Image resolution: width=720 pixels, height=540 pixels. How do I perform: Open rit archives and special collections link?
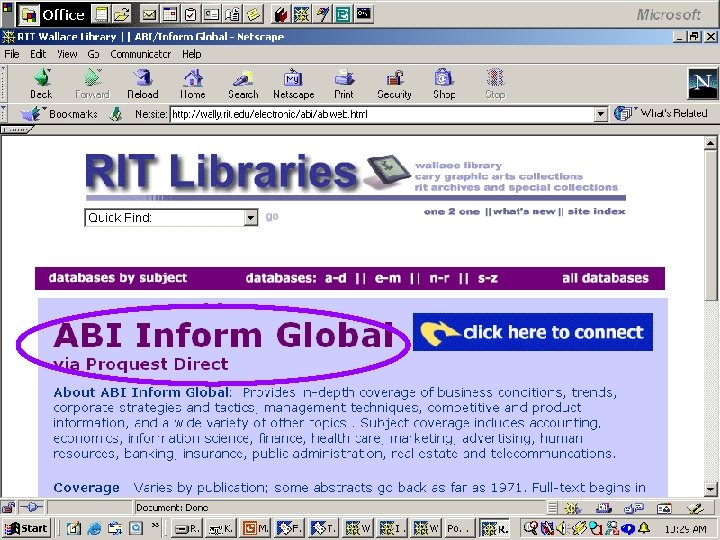pos(516,187)
